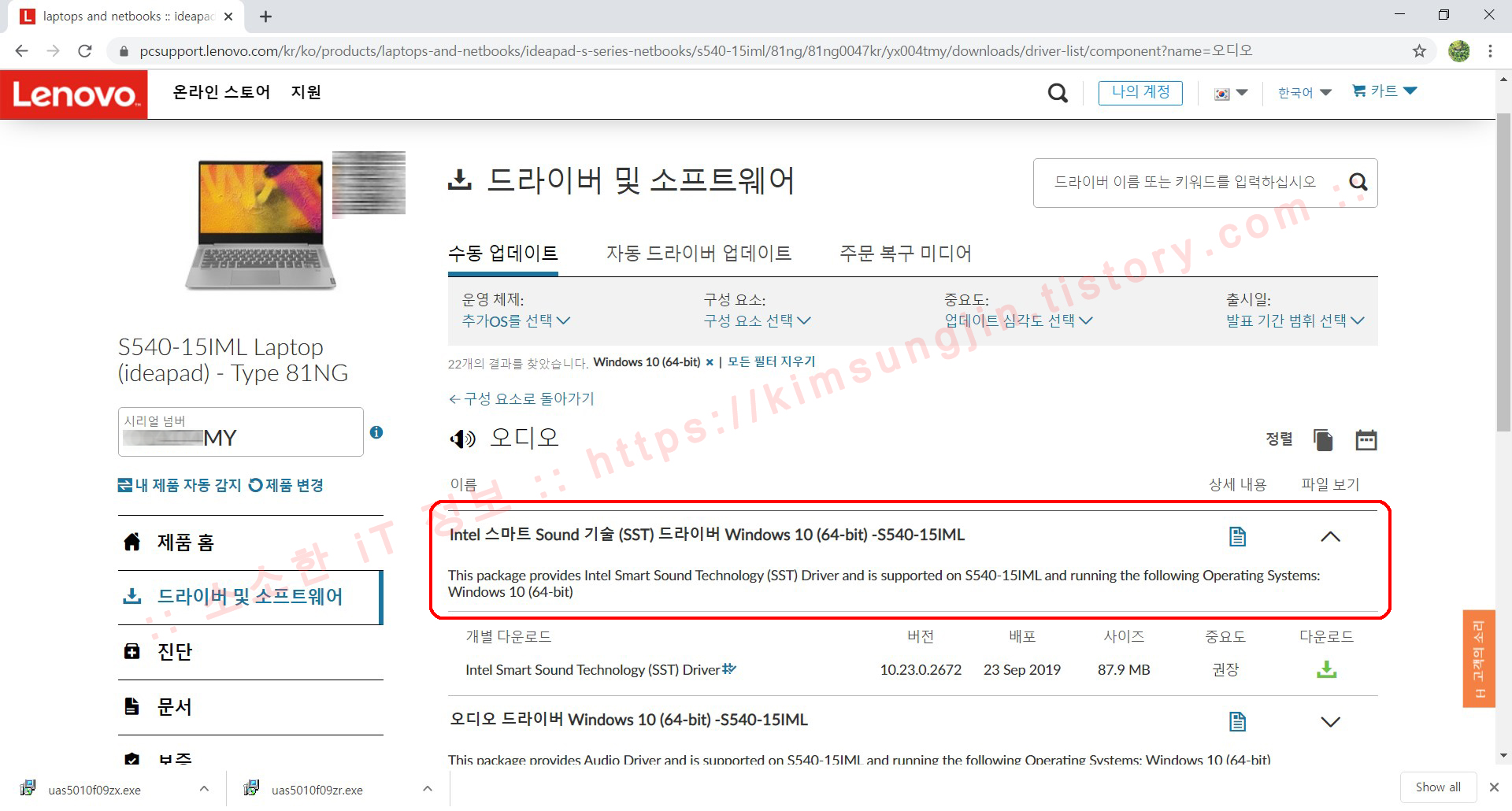Click the 나의 계정 button
Viewport: 1512px width, 811px height.
tap(1140, 92)
